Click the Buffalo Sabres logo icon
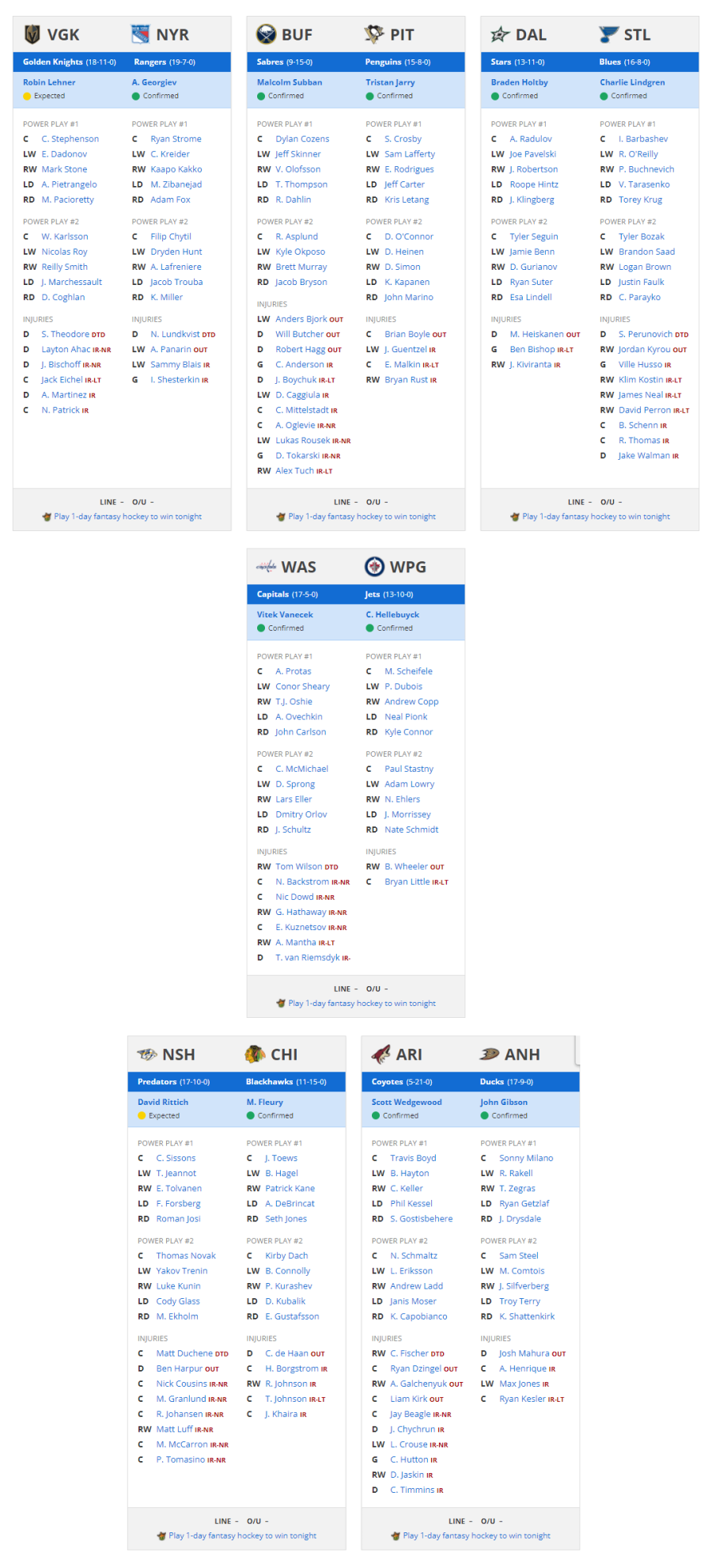The width and height of the screenshot is (712, 1568). (x=267, y=35)
